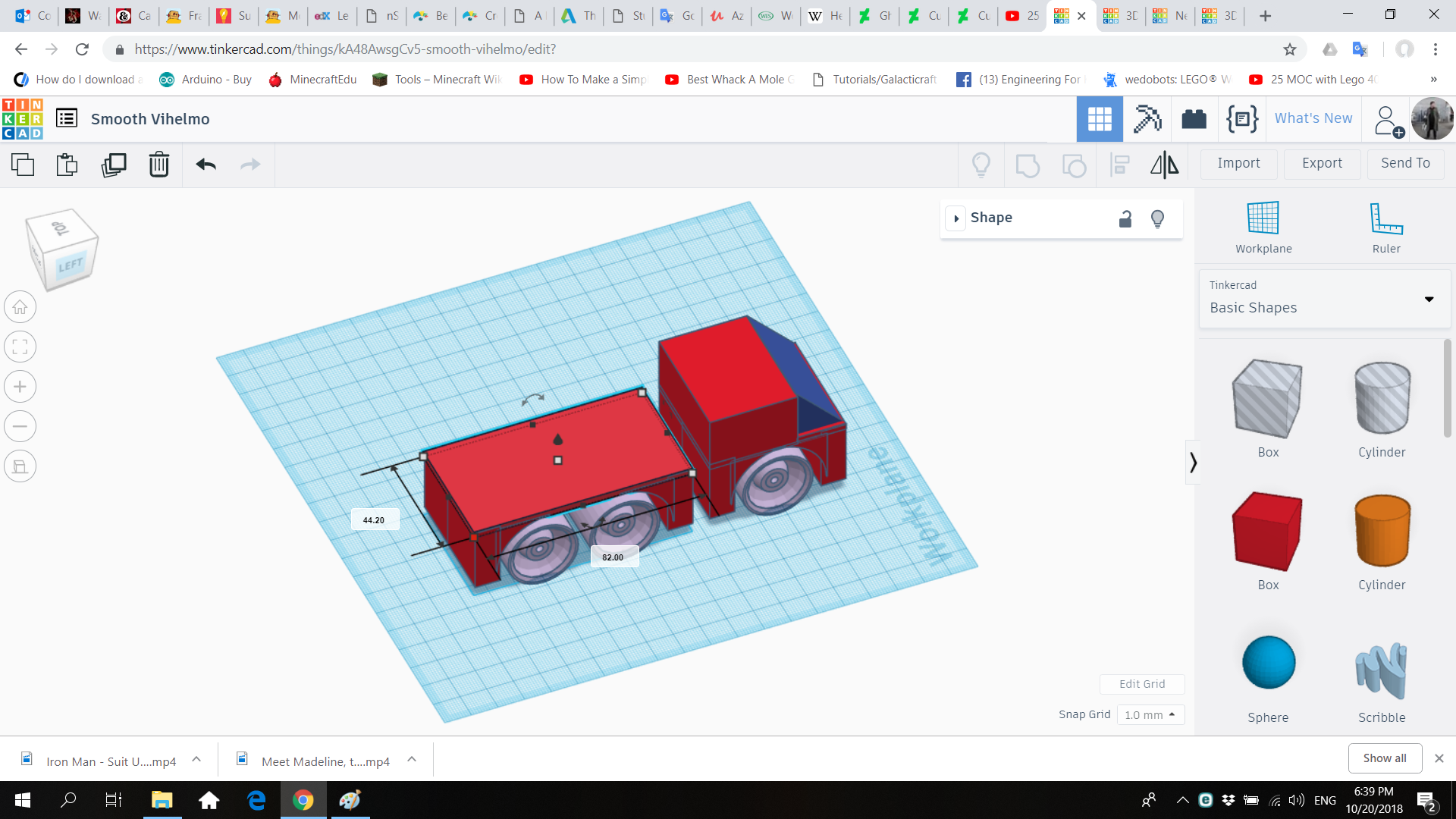1456x819 pixels.
Task: Click the Undo arrow
Action: click(x=206, y=165)
